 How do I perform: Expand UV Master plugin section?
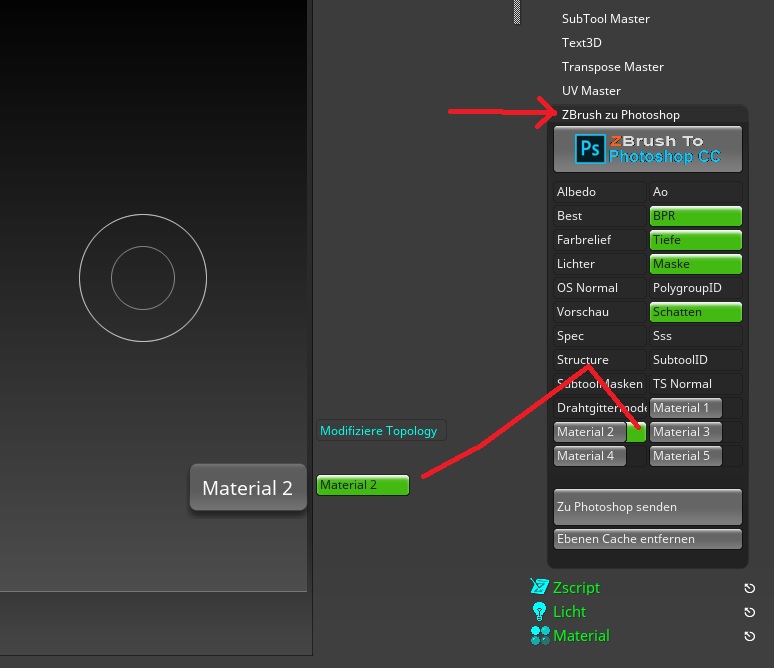click(591, 91)
